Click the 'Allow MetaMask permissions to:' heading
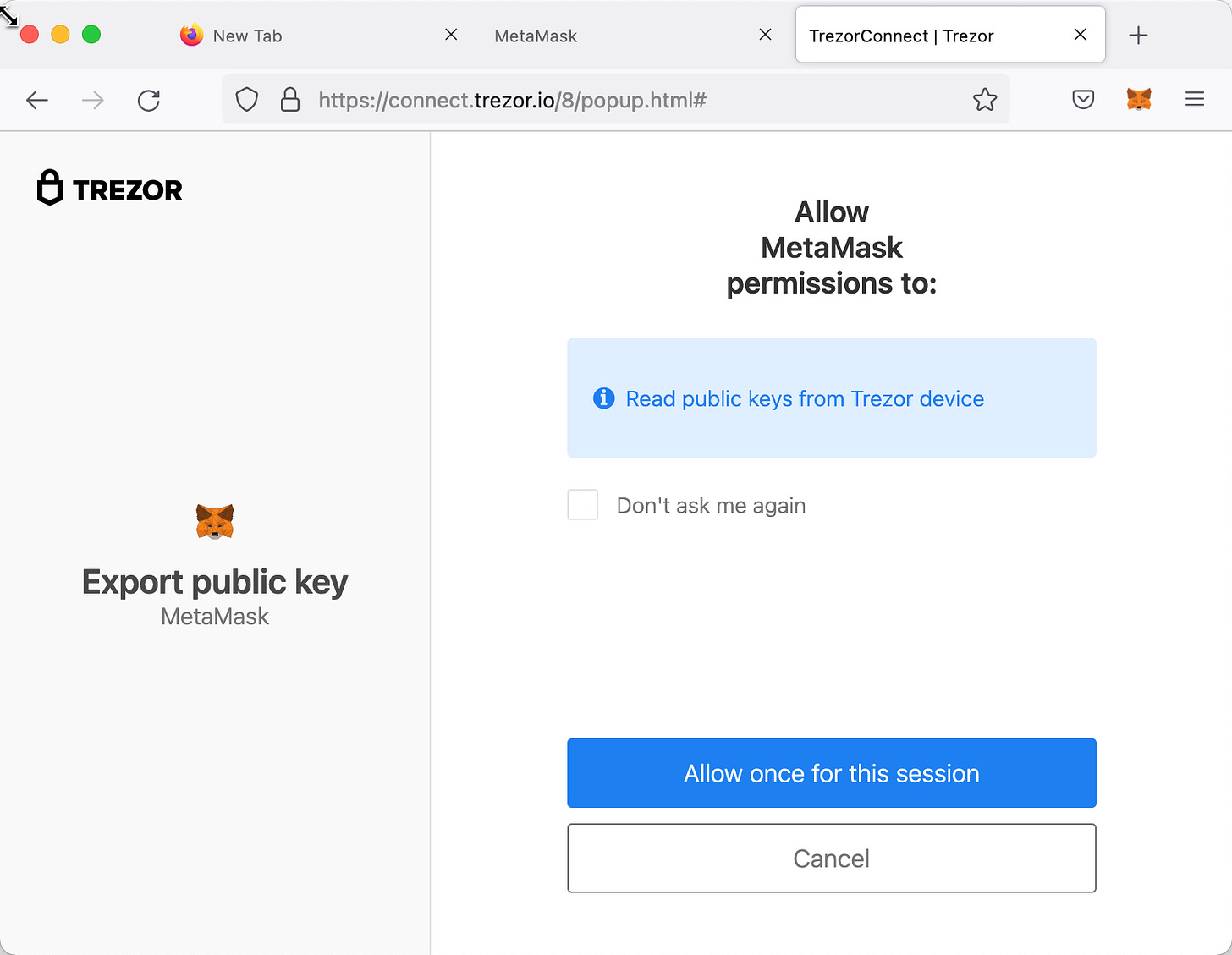 click(832, 248)
